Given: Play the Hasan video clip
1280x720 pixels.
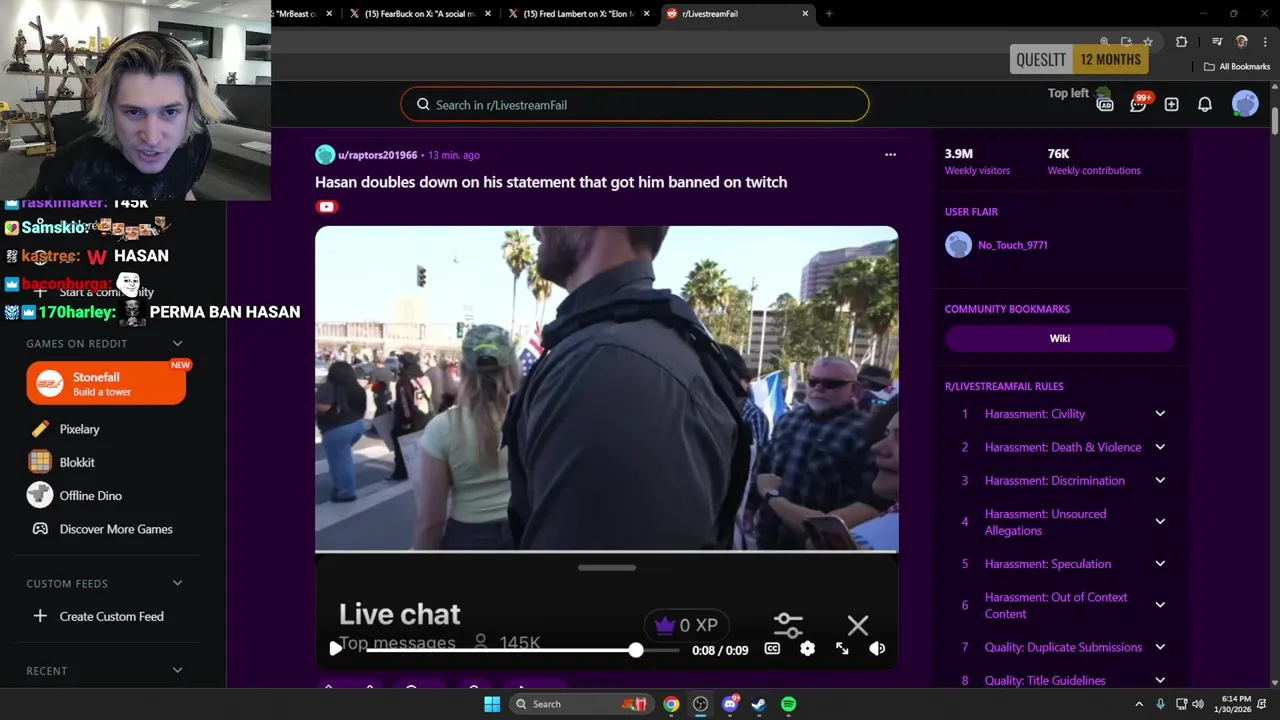Looking at the screenshot, I should coord(335,649).
